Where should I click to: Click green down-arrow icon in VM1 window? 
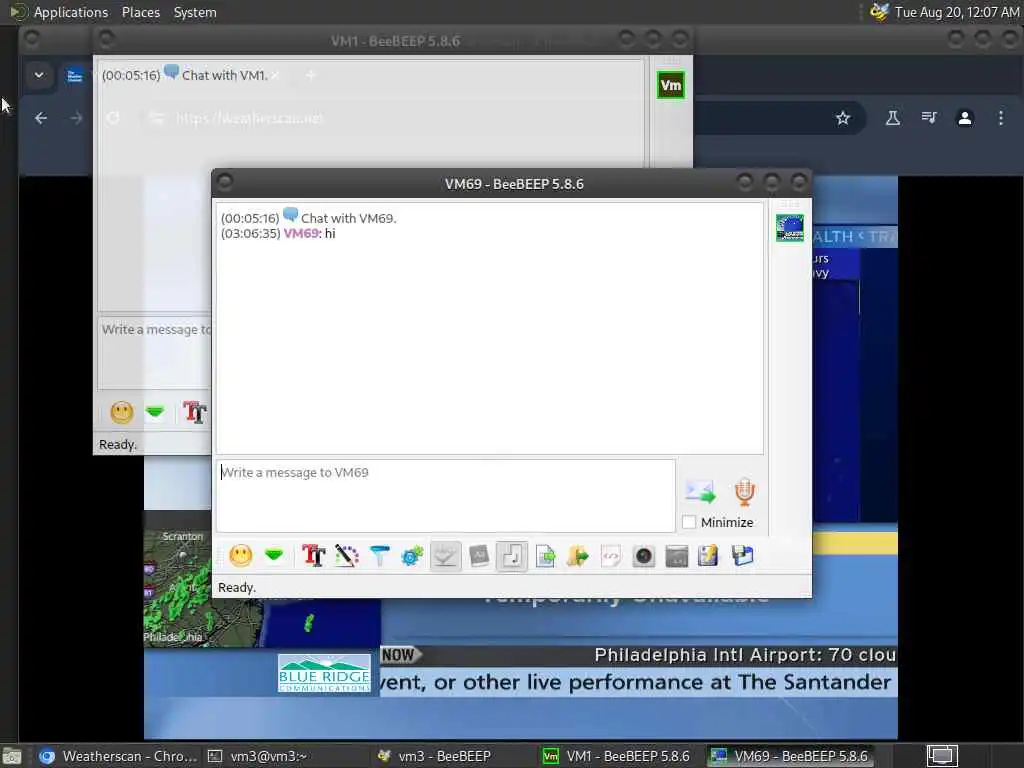[x=155, y=412]
